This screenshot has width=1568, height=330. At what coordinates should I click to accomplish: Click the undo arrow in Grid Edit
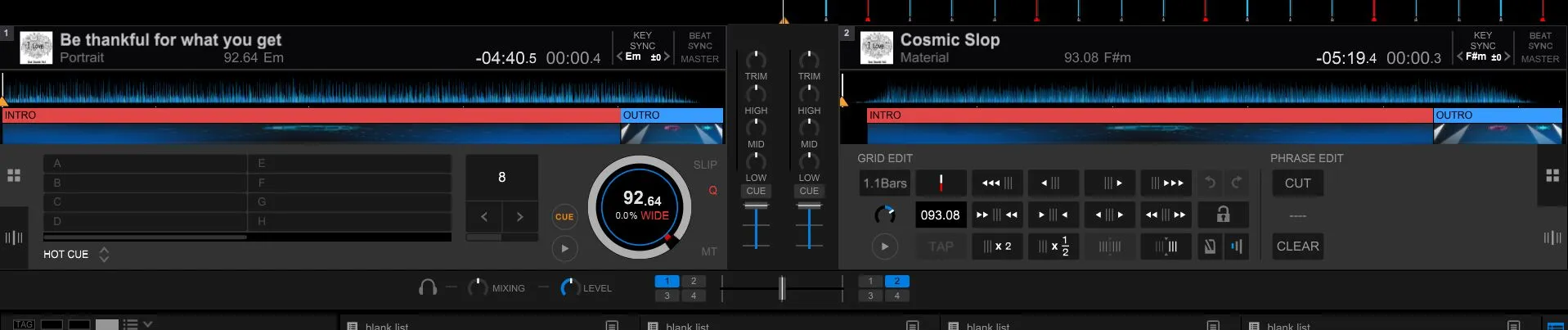tap(1211, 183)
